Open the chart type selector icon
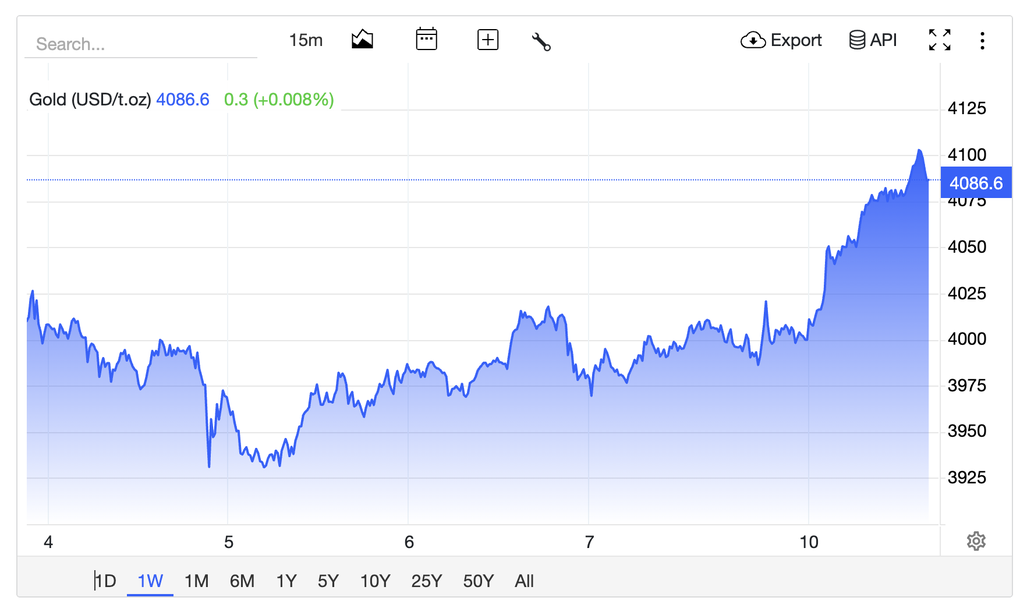 coord(361,39)
